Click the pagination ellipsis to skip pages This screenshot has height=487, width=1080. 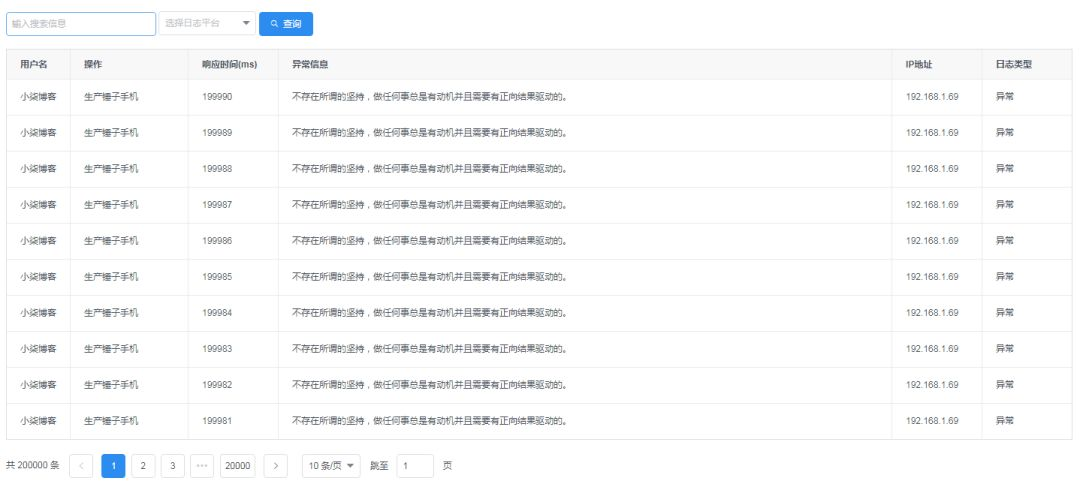pos(202,466)
